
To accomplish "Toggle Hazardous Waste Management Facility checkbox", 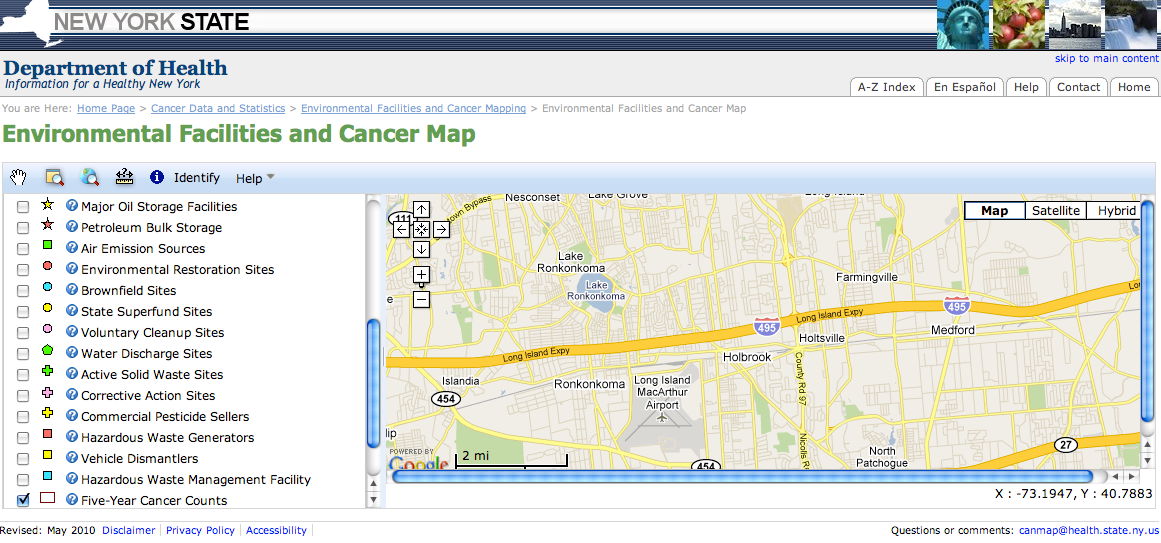I will pyautogui.click(x=23, y=480).
